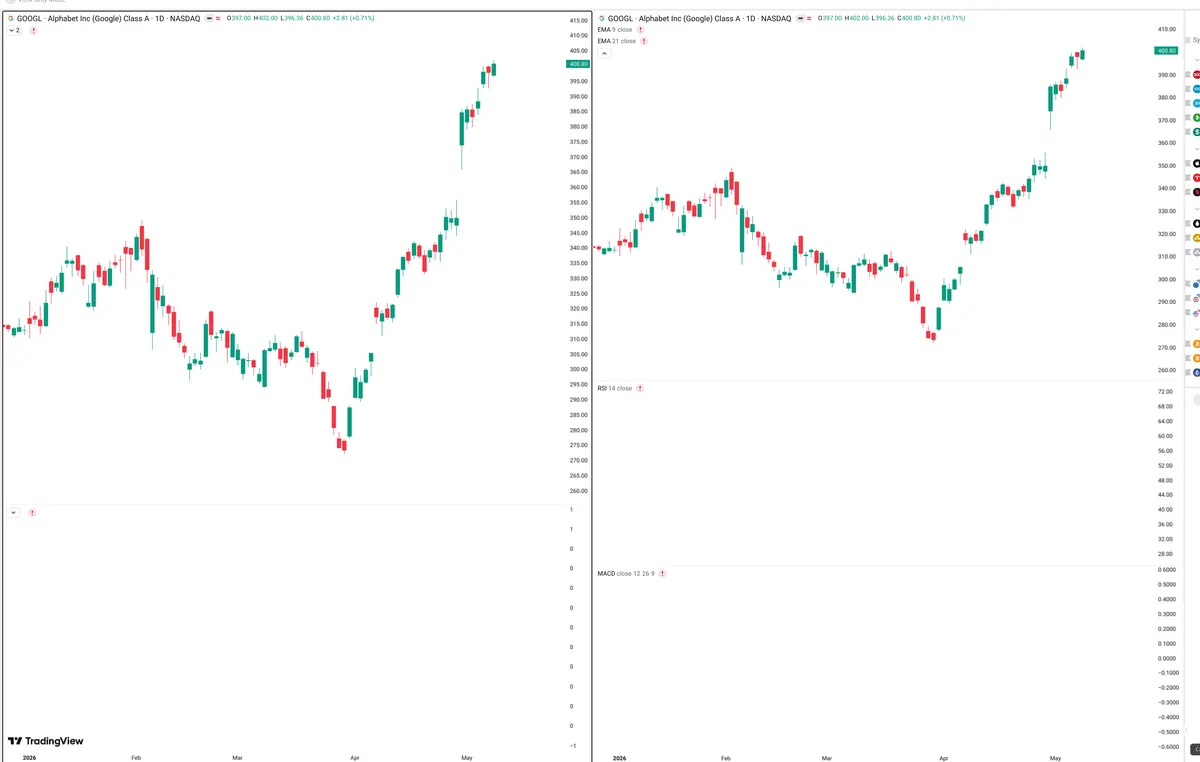The image size is (1200, 762).
Task: Open TradingView logo link
Action: [46, 741]
